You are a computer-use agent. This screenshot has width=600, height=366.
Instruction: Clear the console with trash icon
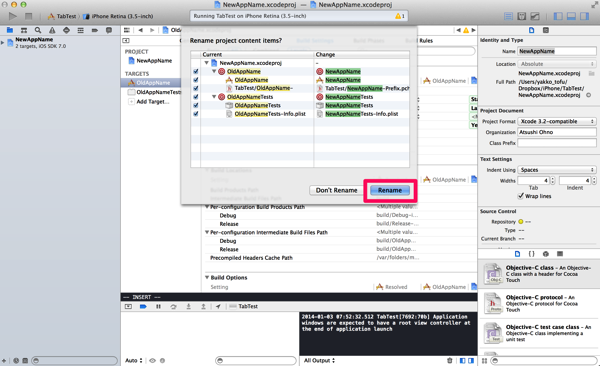coord(450,360)
